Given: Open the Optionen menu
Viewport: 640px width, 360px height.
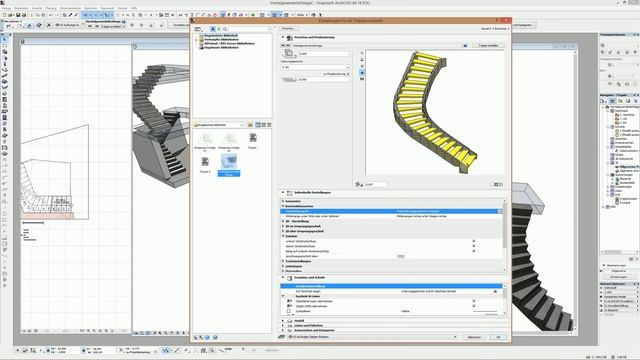Looking at the screenshot, I should pos(91,8).
